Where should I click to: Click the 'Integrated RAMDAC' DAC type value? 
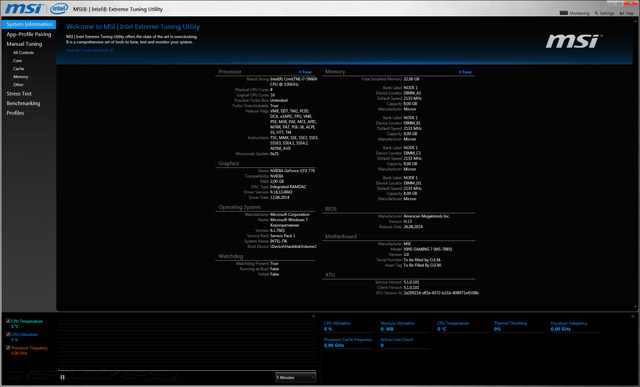point(288,187)
